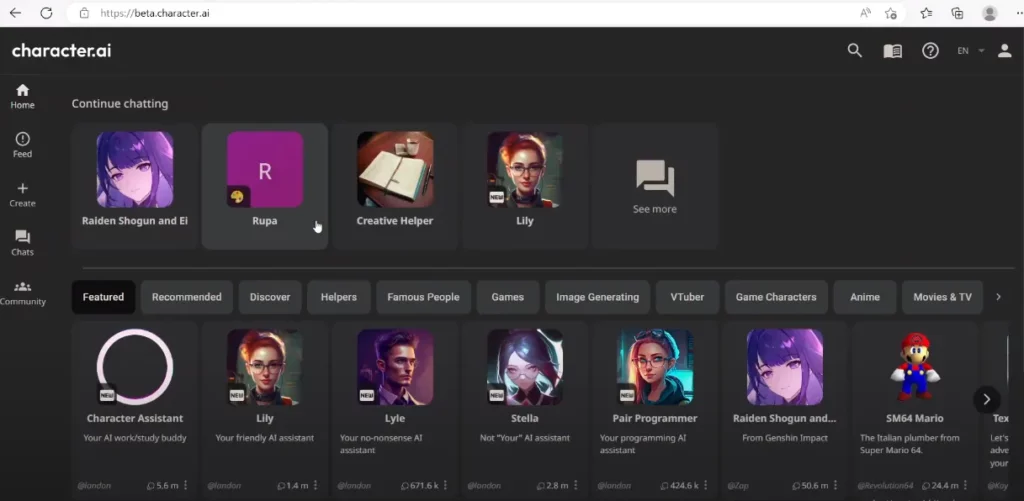Continue chatting with Rupa
This screenshot has width=1024, height=501.
click(x=264, y=186)
